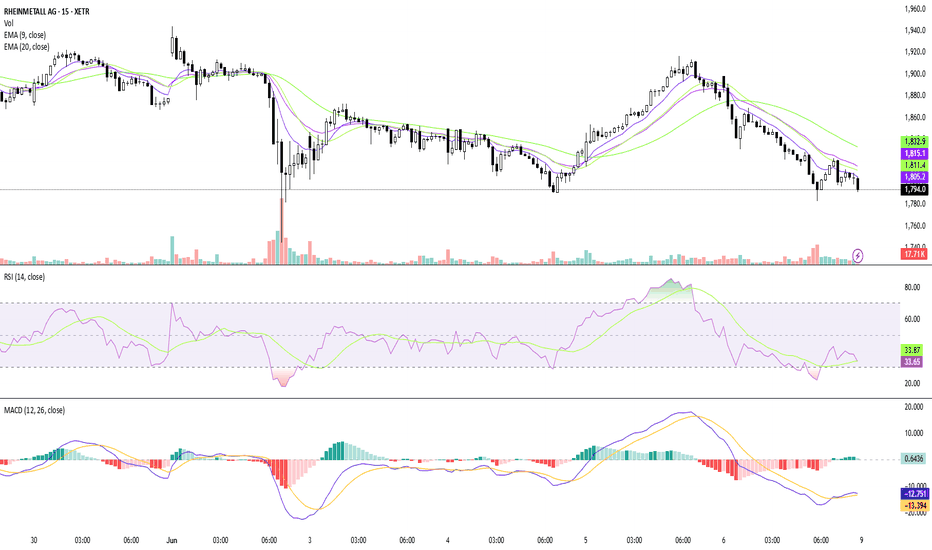Click the 10.000 MACD scale label
This screenshot has width=932, height=550.
click(914, 433)
